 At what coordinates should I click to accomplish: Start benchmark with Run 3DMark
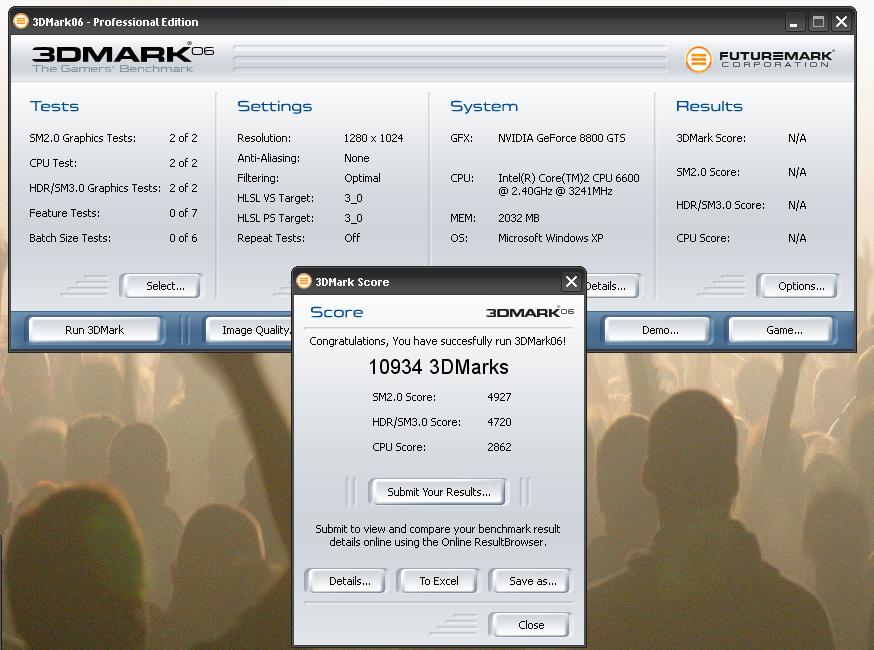click(x=95, y=330)
